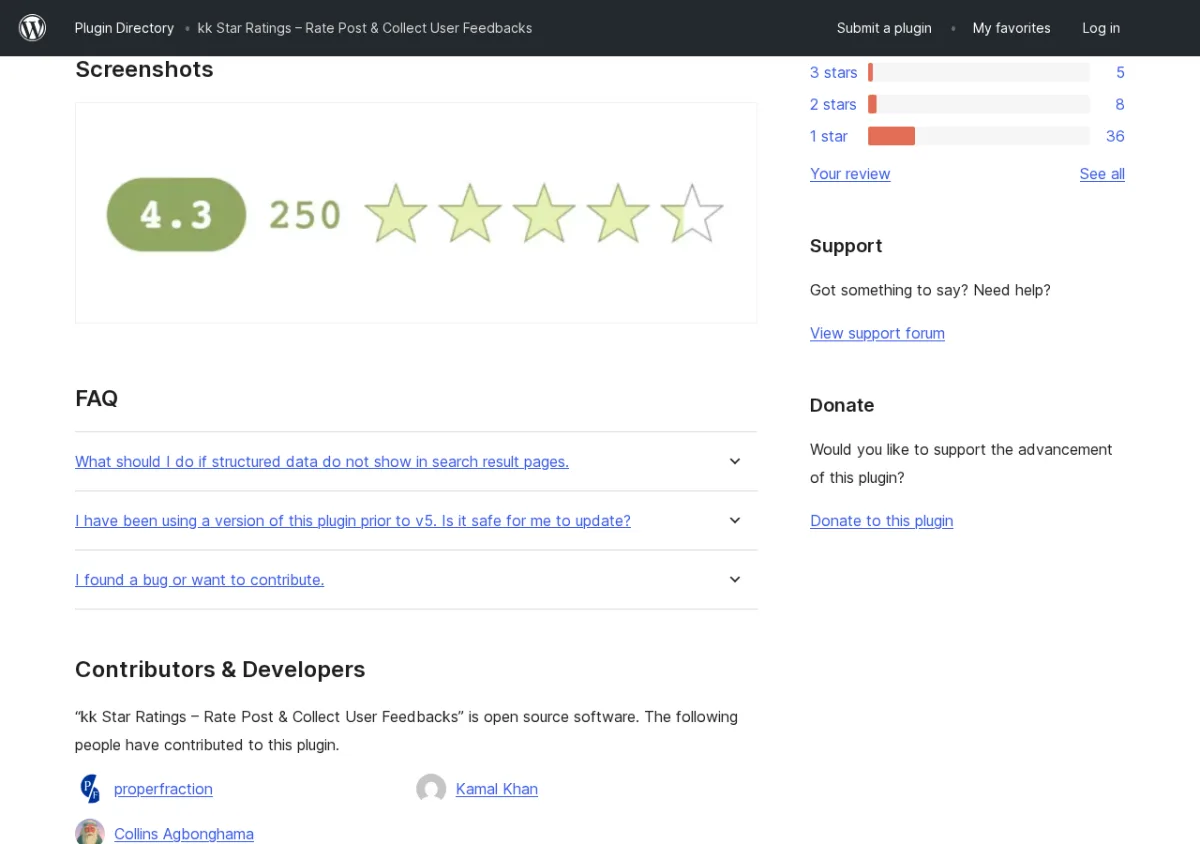1200x844 pixels.
Task: Filter reviews by 3 stars
Action: 833,72
